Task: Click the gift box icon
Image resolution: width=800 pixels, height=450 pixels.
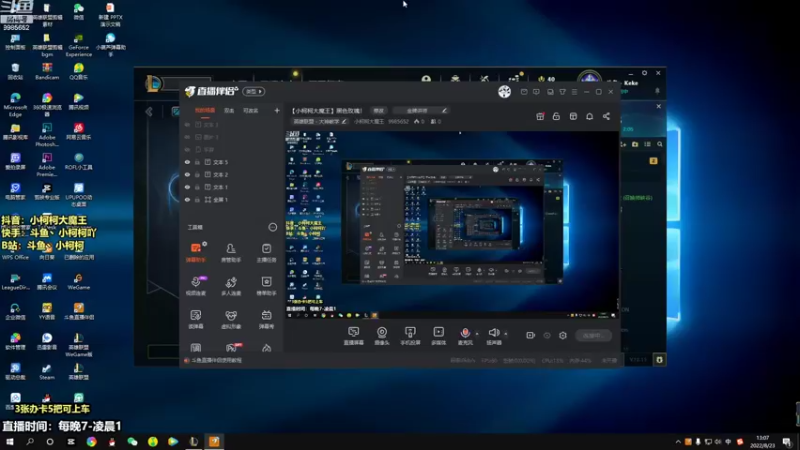Action: tap(540, 116)
